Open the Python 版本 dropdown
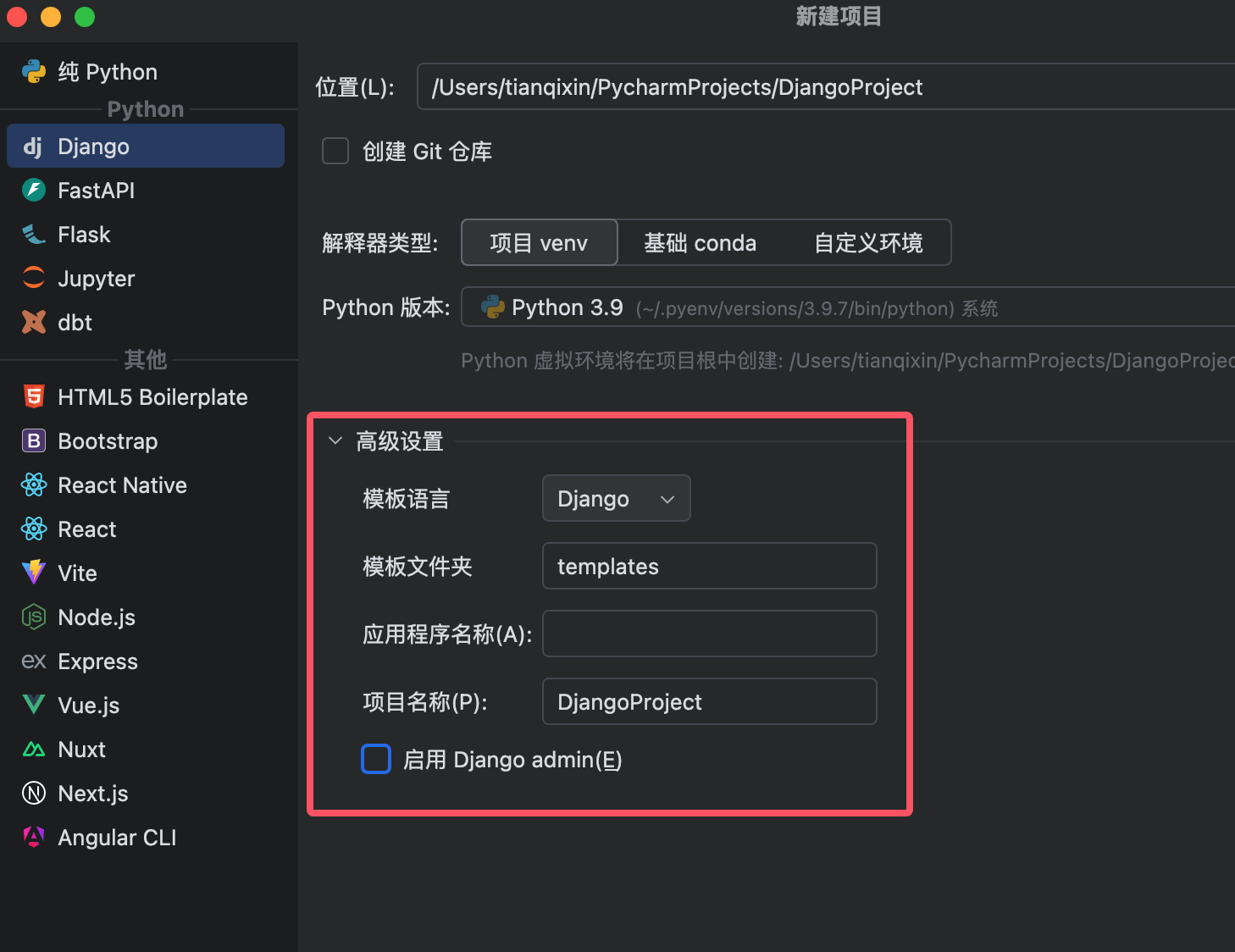Screen dimensions: 1235x952 tap(847, 307)
